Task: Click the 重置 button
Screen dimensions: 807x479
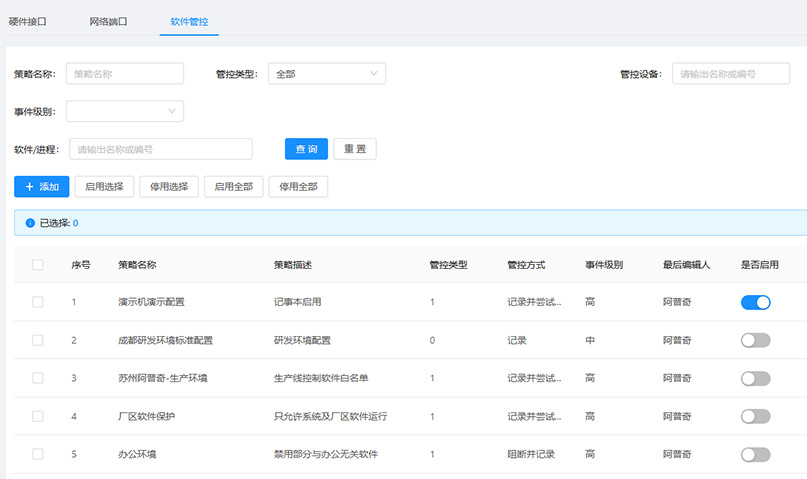Action: (355, 149)
